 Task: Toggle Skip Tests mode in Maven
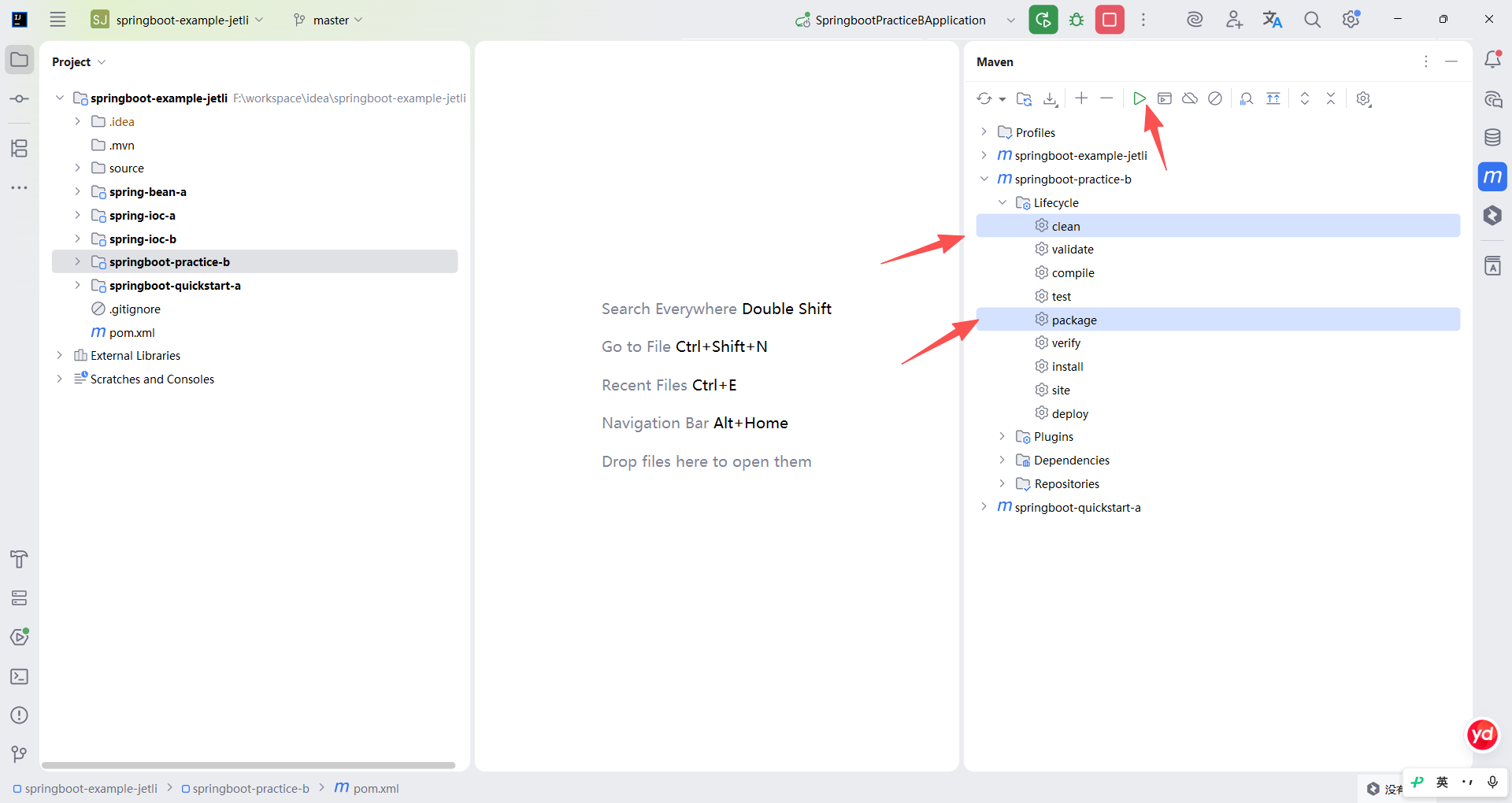pyautogui.click(x=1215, y=98)
